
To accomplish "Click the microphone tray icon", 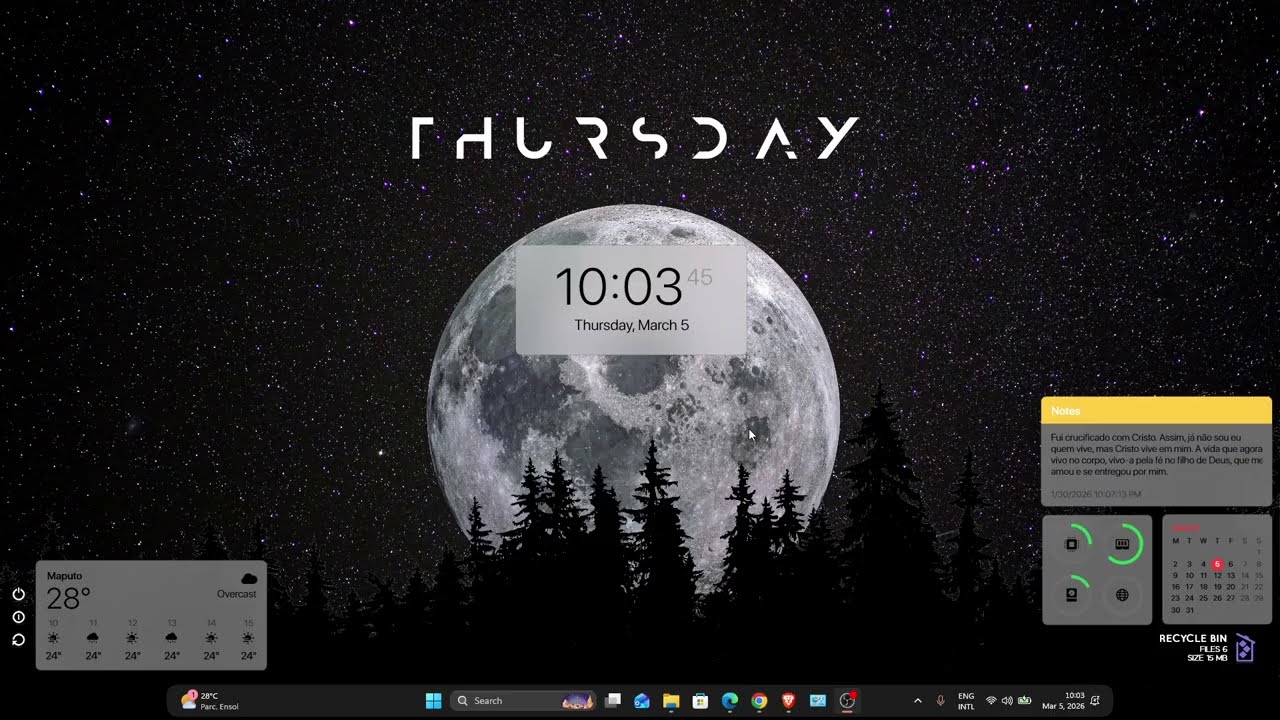I will tap(940, 701).
